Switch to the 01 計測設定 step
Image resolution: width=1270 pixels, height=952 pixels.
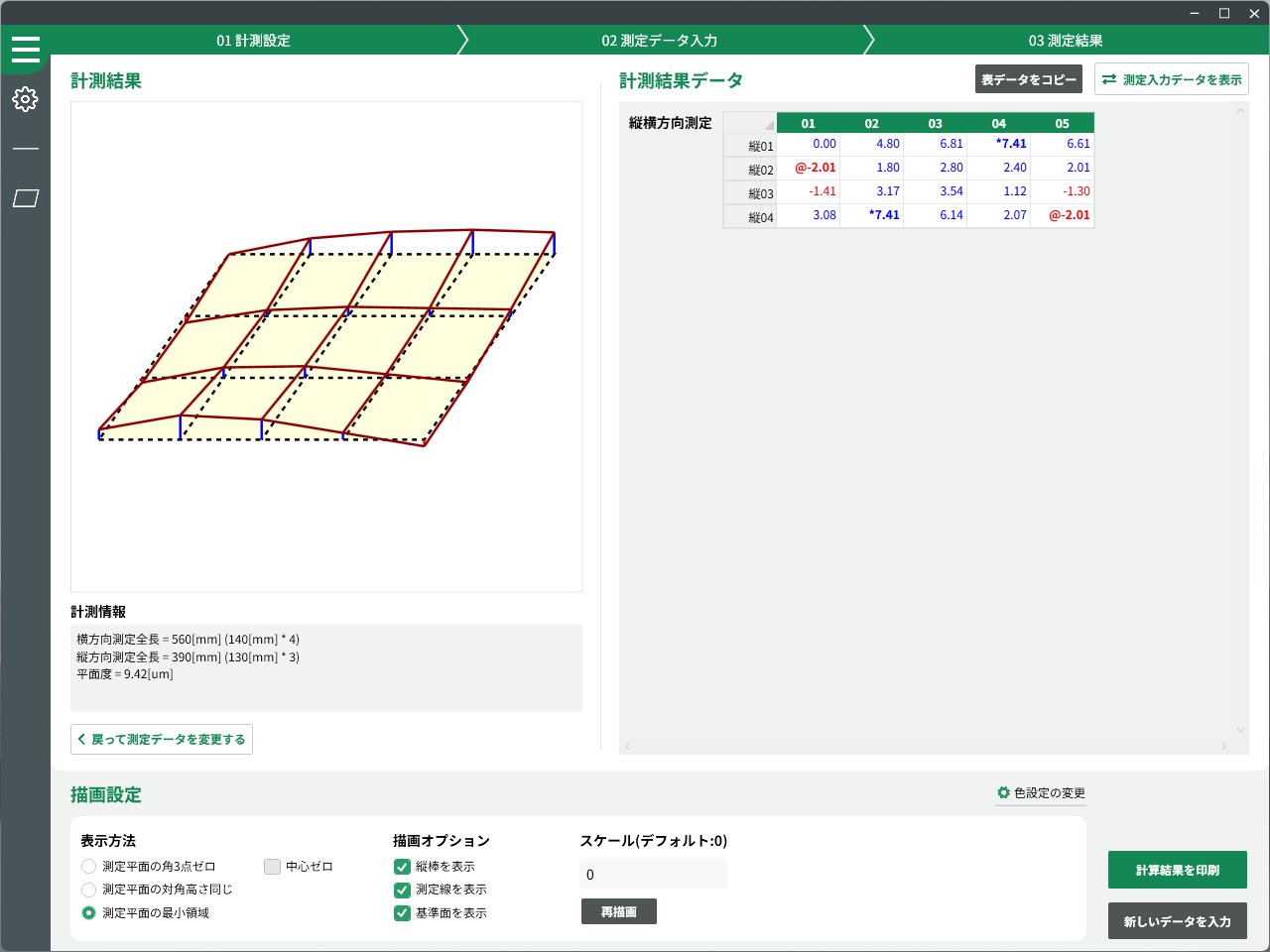click(x=254, y=41)
